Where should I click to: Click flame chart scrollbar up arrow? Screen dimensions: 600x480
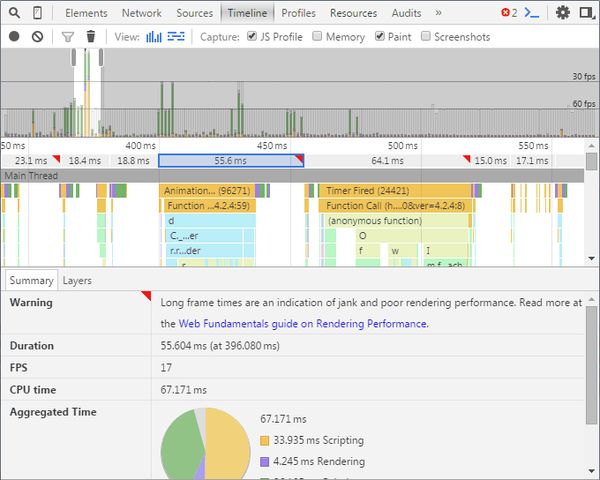[592, 146]
